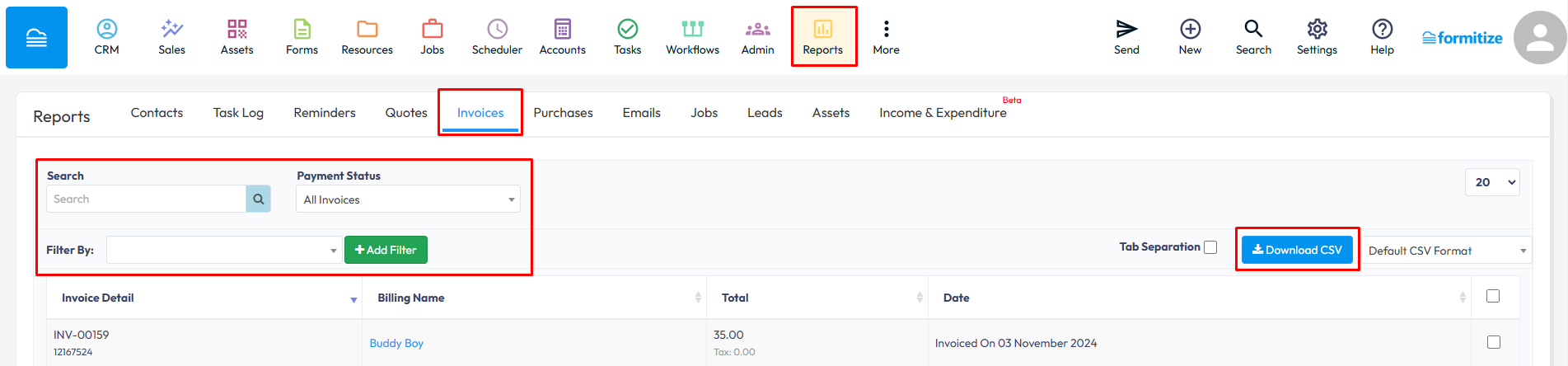Tick the checkbox for invoice INV-00159
Viewport: 1568px width, 366px height.
point(1494,342)
